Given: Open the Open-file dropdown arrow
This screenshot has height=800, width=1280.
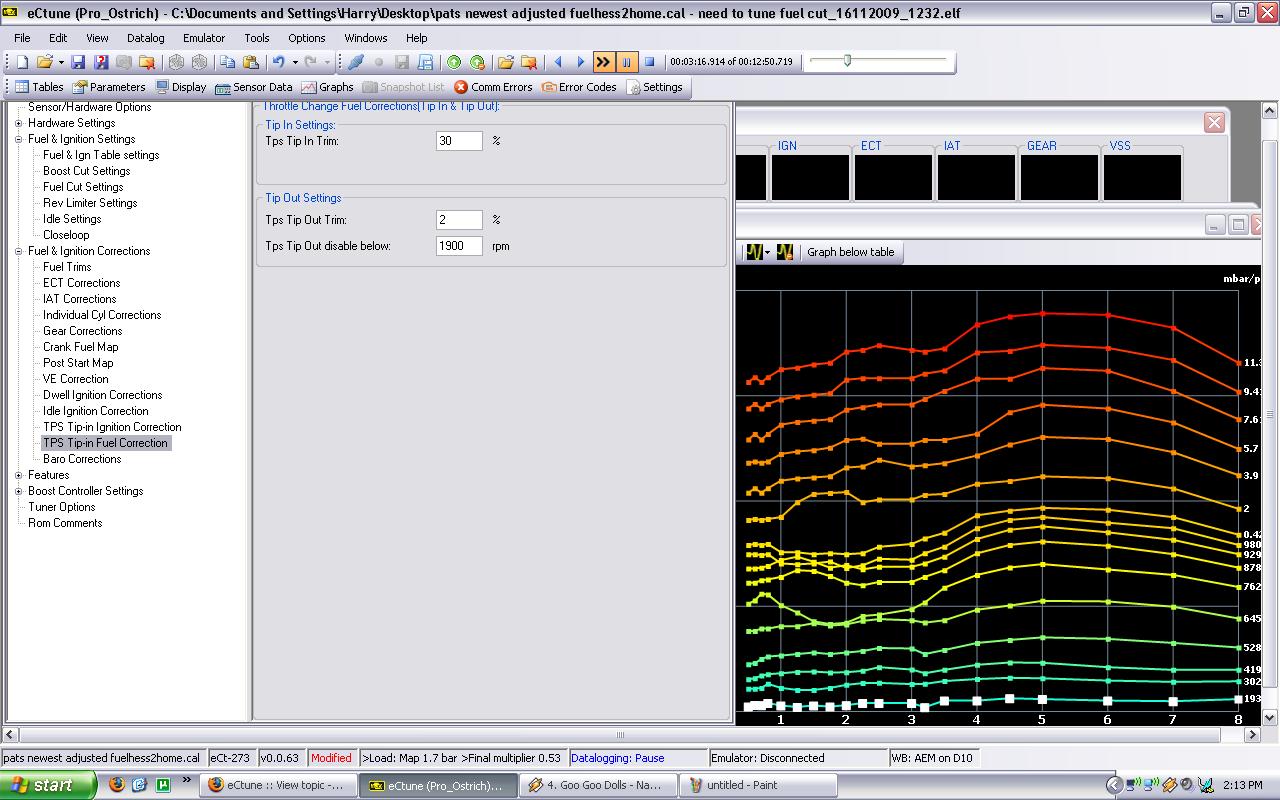Looking at the screenshot, I should click(62, 62).
